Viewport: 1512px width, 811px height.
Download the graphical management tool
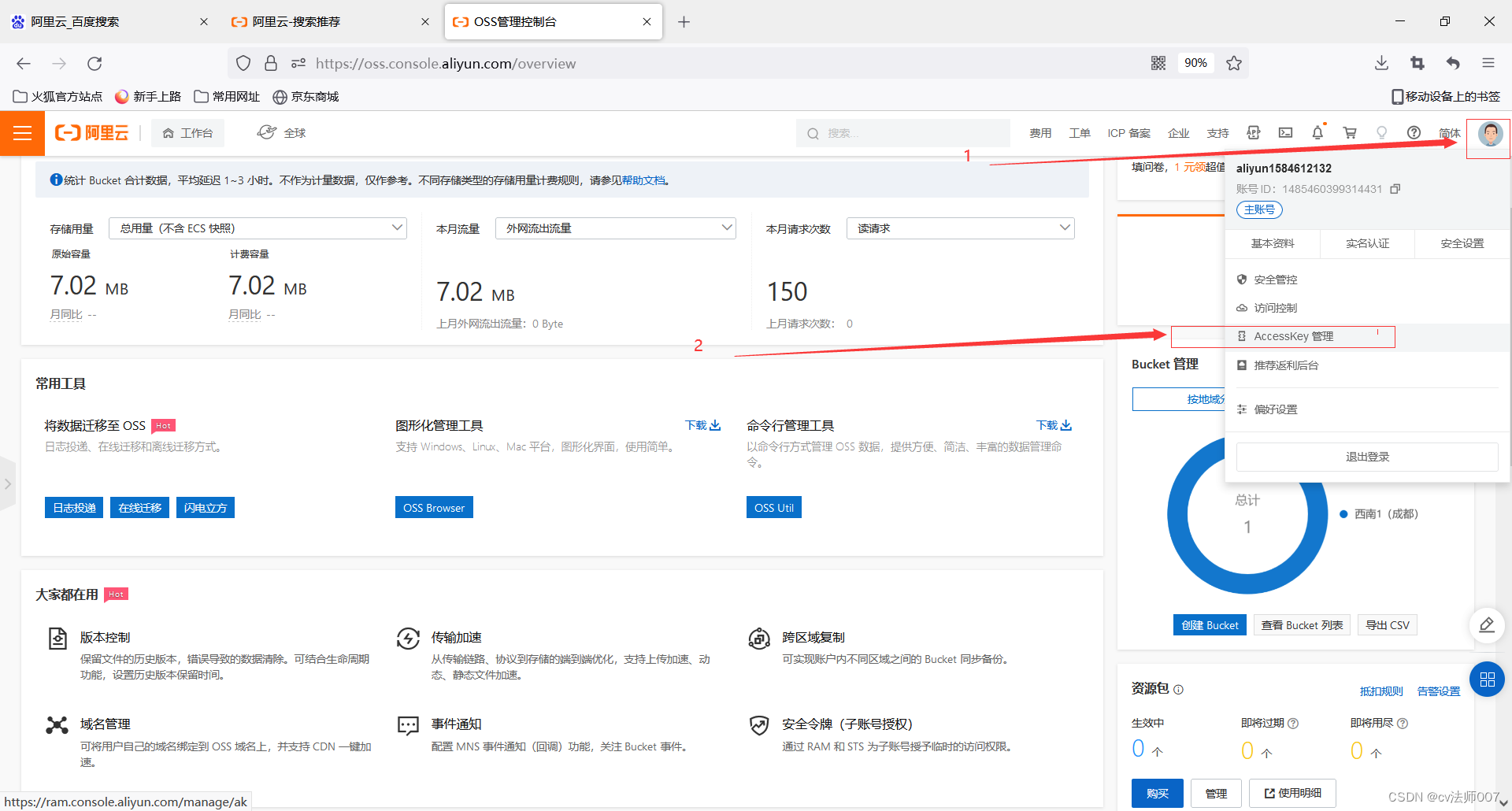tap(702, 425)
